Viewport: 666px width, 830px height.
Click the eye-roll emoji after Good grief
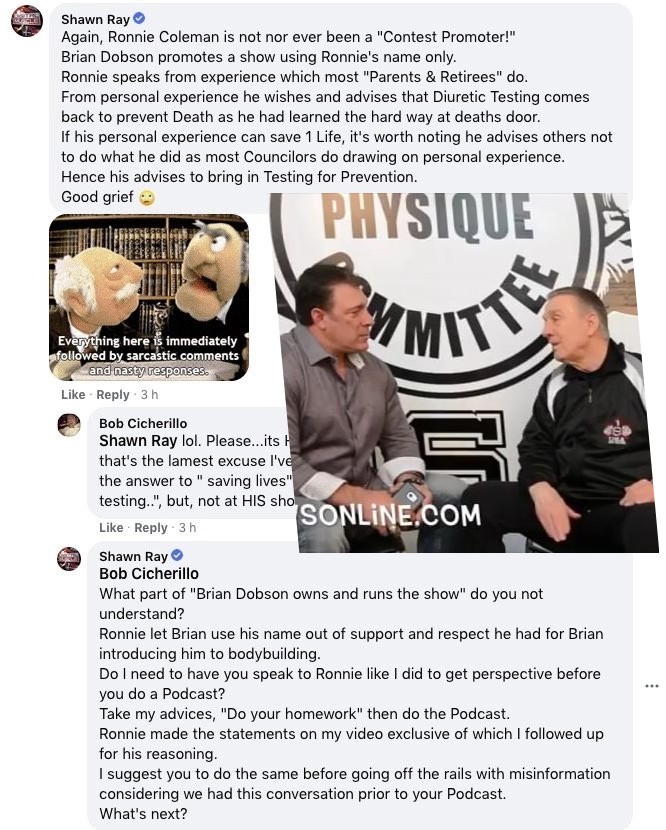coord(147,198)
